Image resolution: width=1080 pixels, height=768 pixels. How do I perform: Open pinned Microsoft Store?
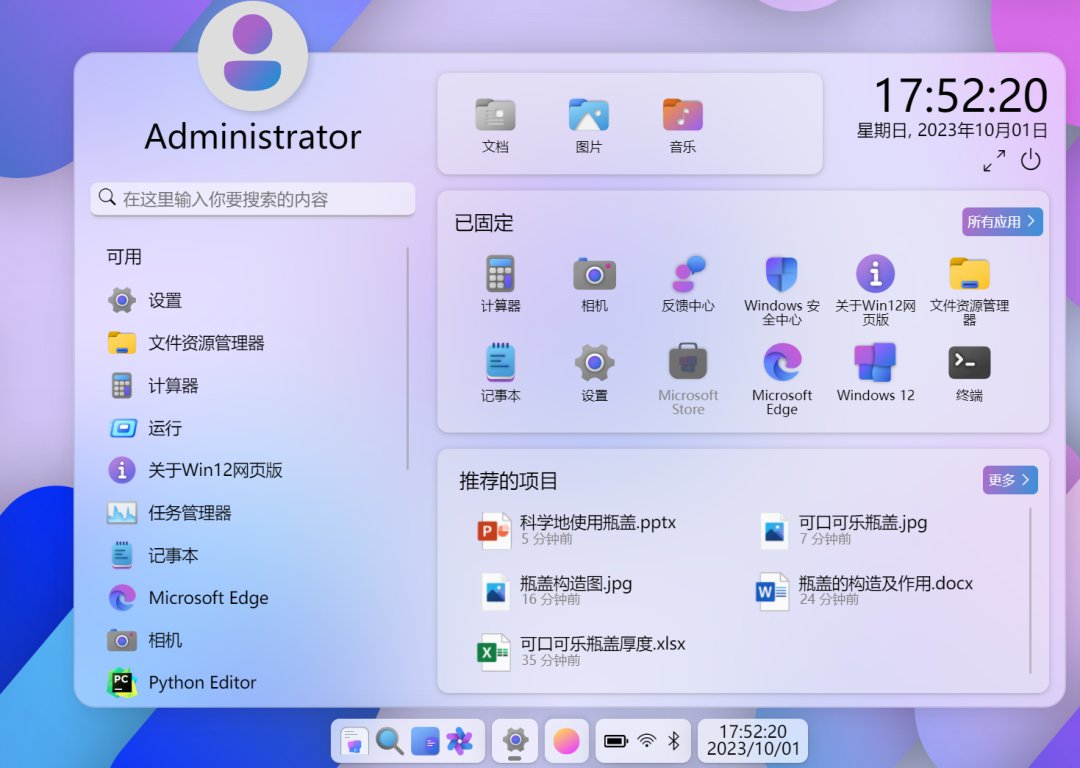coord(687,380)
